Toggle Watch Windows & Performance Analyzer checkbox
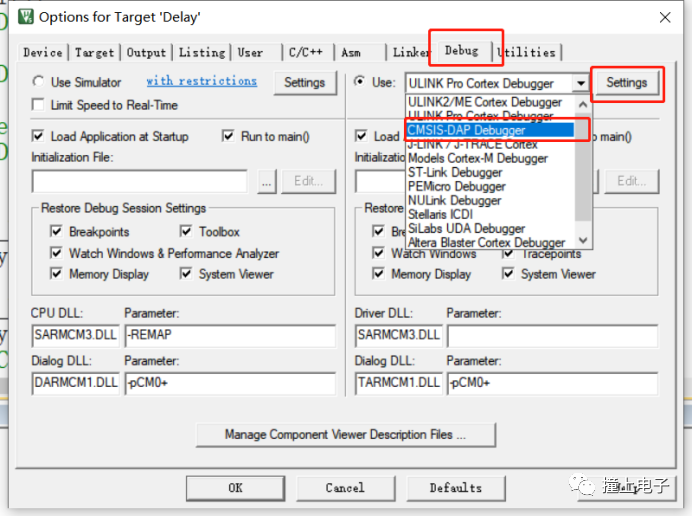 coord(56,253)
